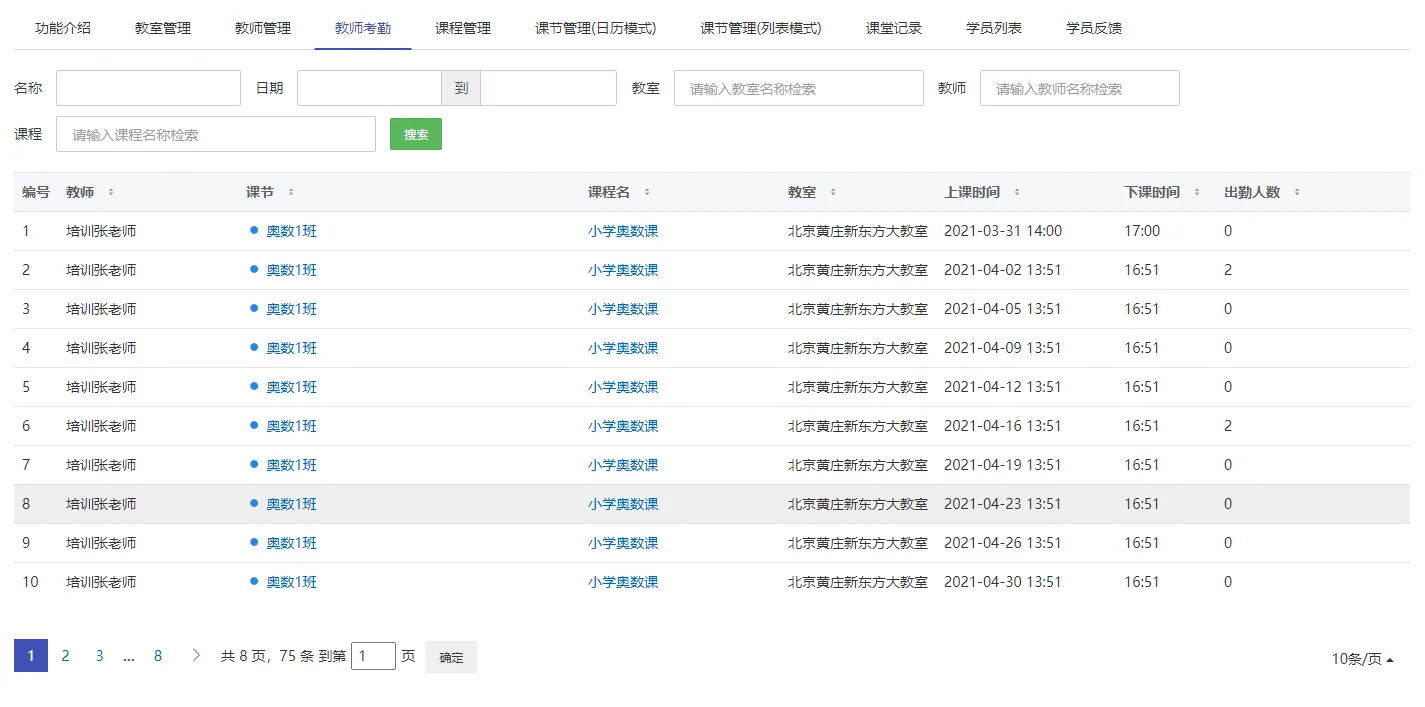Image resolution: width=1425 pixels, height=707 pixels.
Task: Focus the 教室 search input
Action: tap(799, 88)
